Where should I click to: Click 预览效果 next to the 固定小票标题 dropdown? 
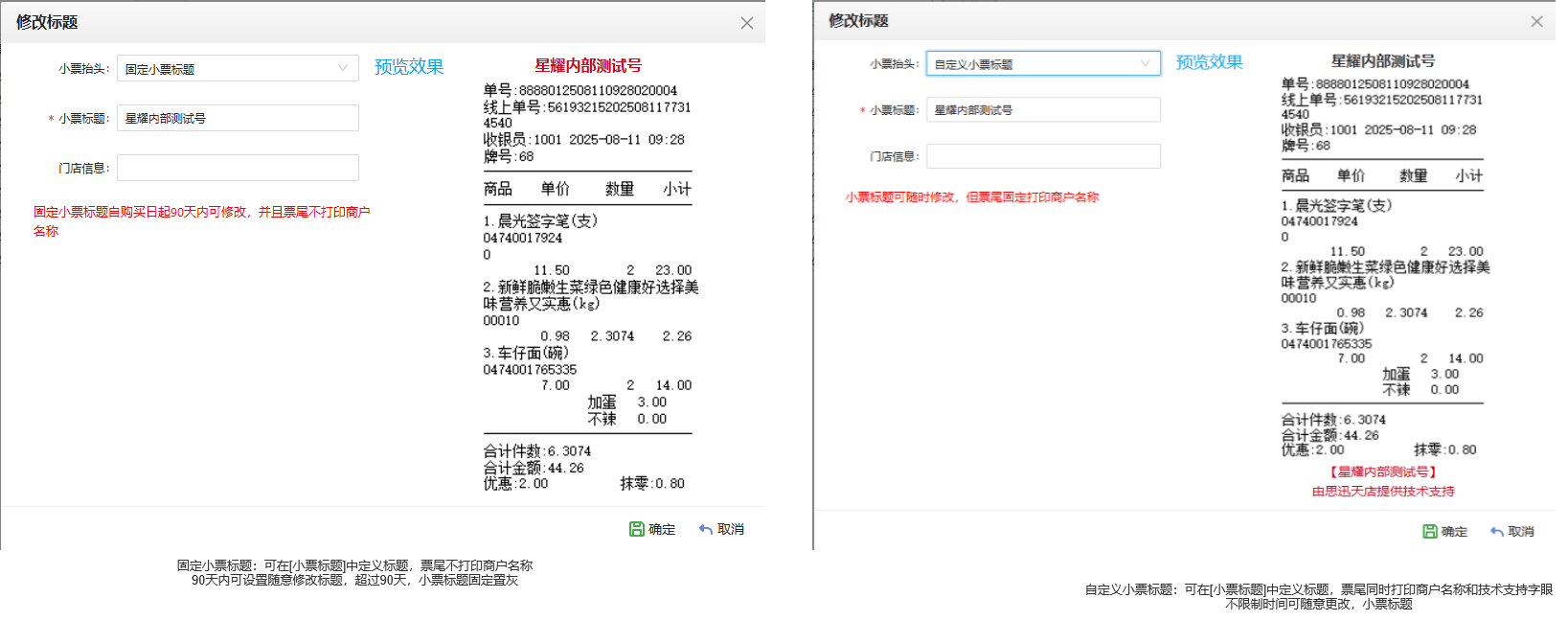[409, 67]
